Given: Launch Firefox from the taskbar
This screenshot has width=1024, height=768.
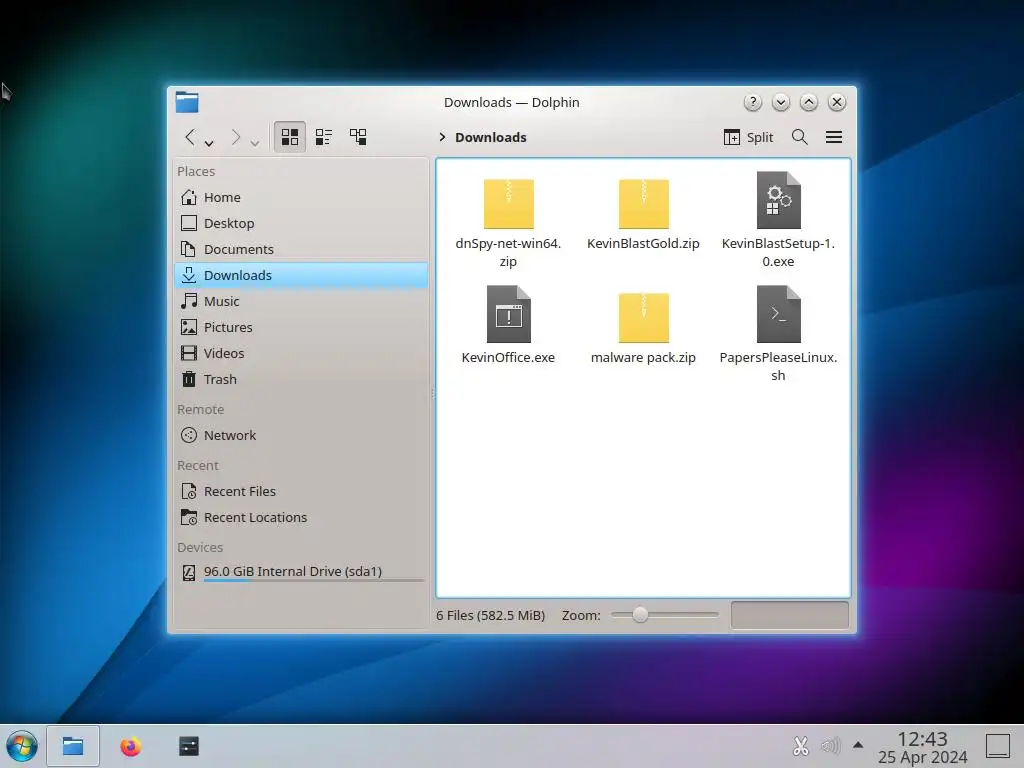Looking at the screenshot, I should [x=131, y=746].
